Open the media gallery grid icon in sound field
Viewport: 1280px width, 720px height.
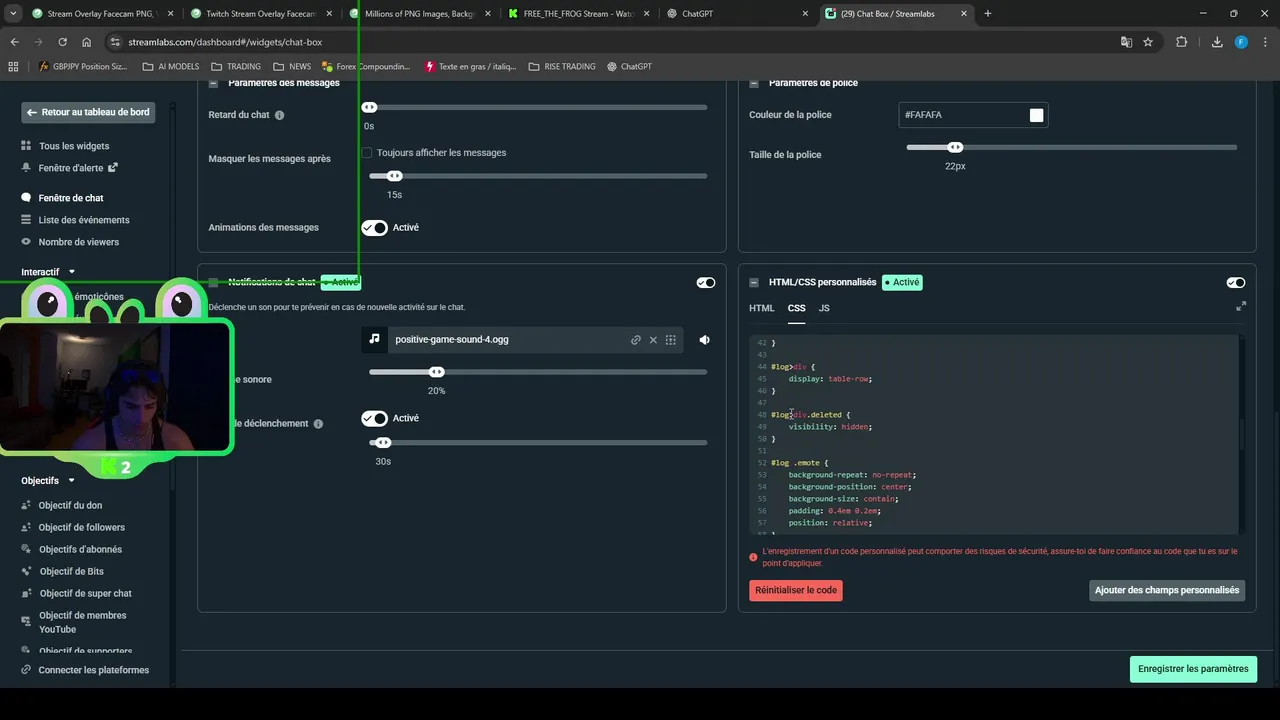click(x=671, y=340)
